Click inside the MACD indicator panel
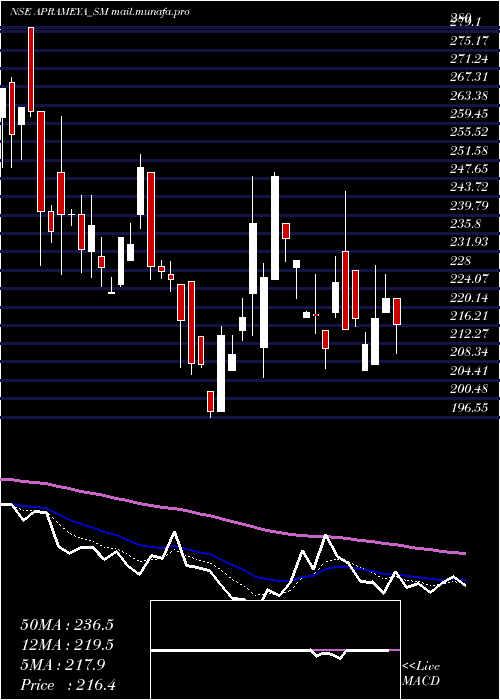The height and width of the screenshot is (700, 500). (x=275, y=650)
